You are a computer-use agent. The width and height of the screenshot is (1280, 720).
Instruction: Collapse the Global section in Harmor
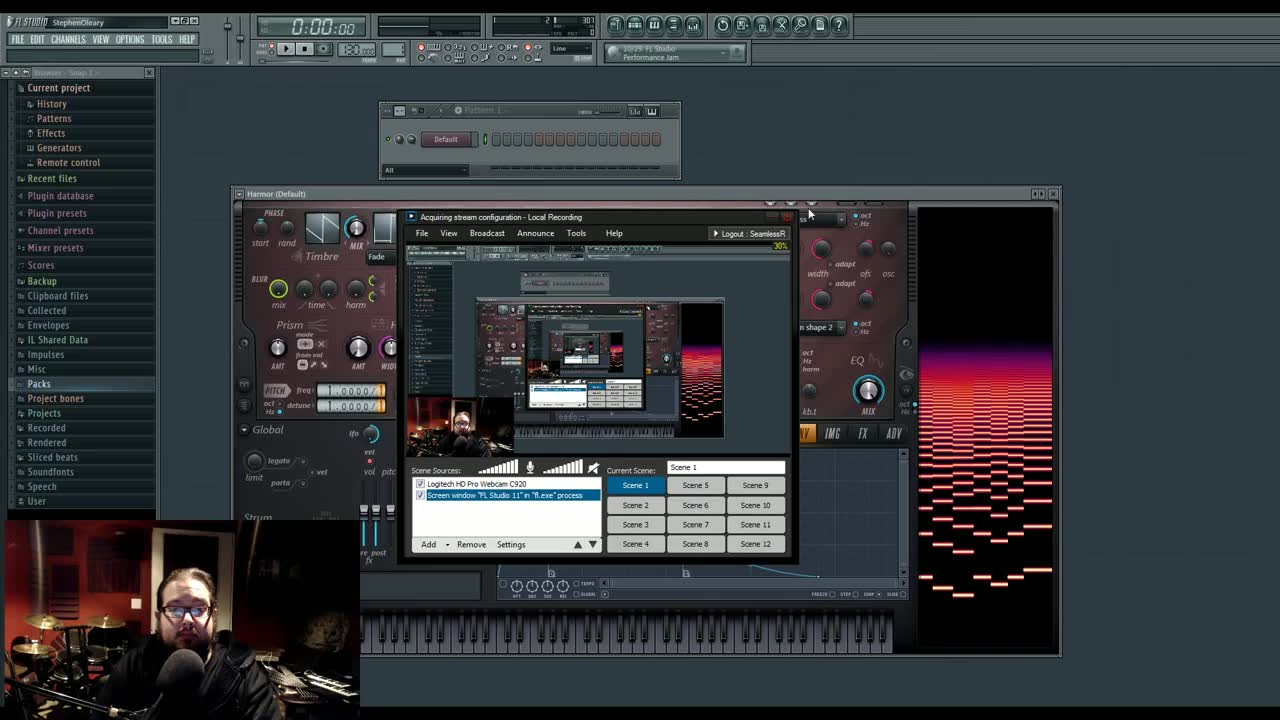click(244, 430)
